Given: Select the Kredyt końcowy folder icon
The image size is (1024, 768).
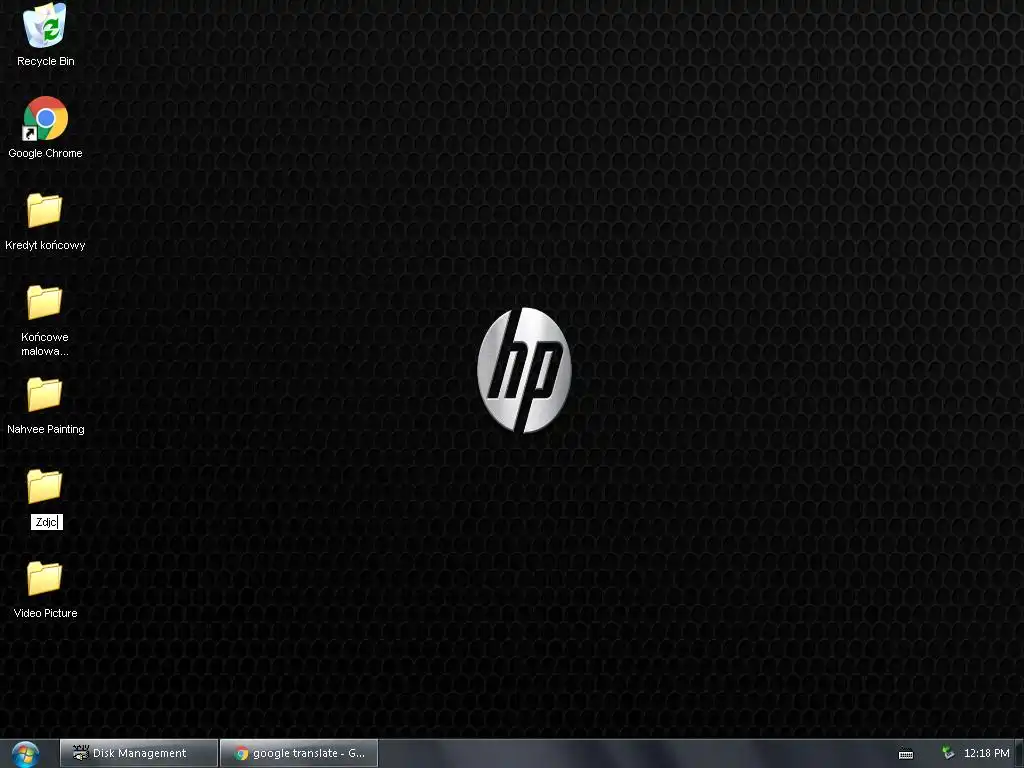Looking at the screenshot, I should 44,210.
